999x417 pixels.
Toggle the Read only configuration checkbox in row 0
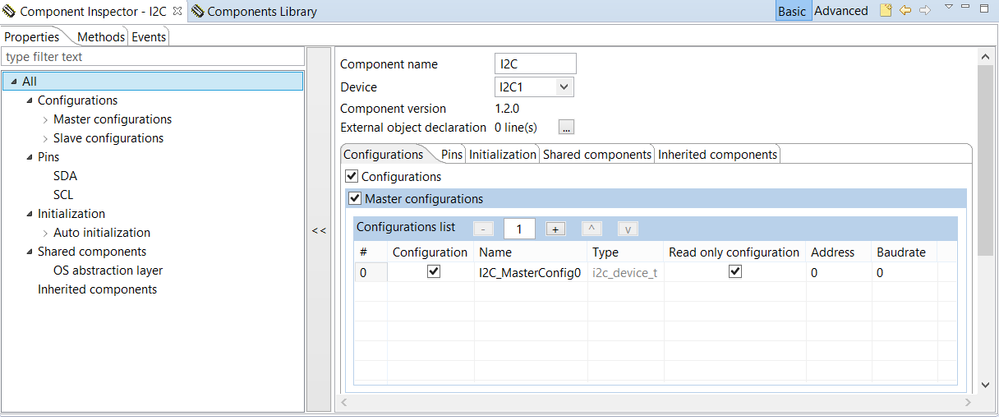coord(735,271)
